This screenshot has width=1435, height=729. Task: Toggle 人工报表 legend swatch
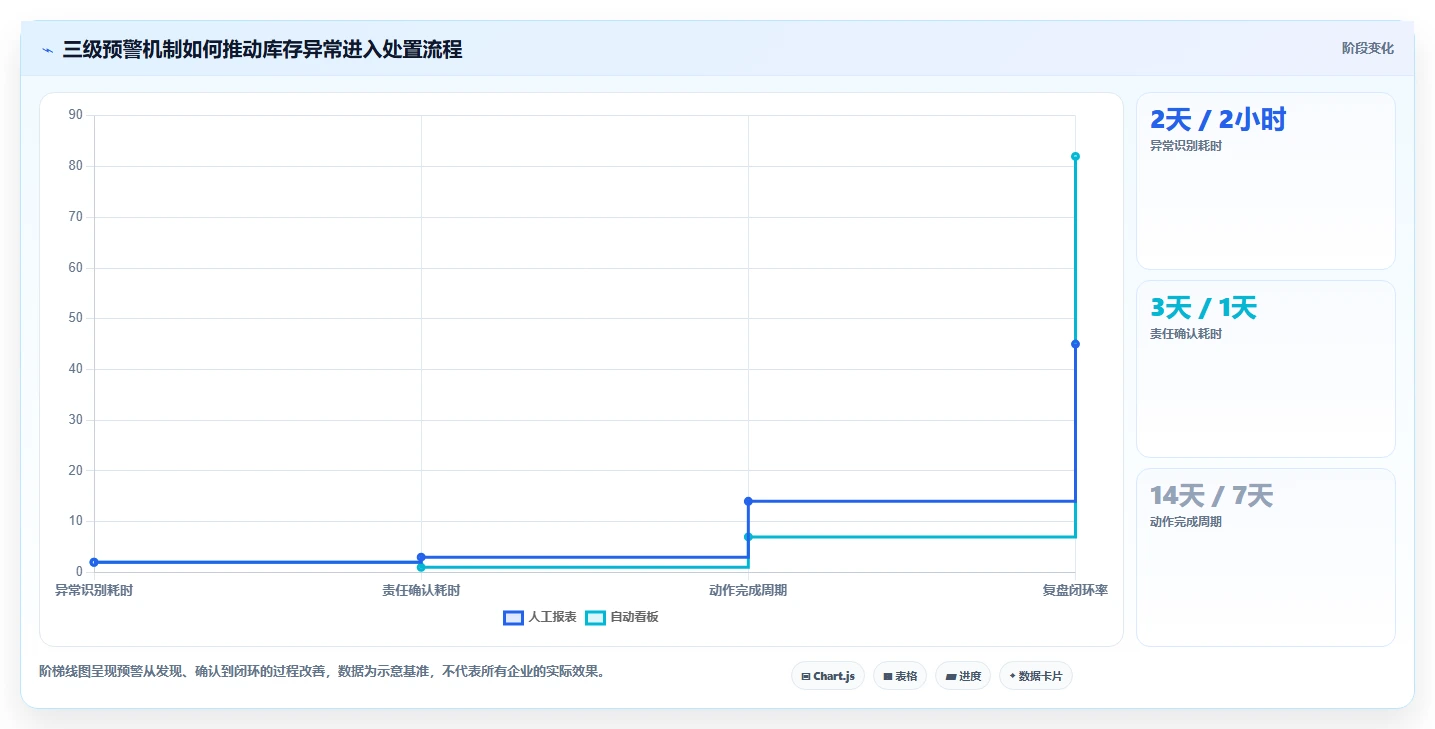coord(513,617)
